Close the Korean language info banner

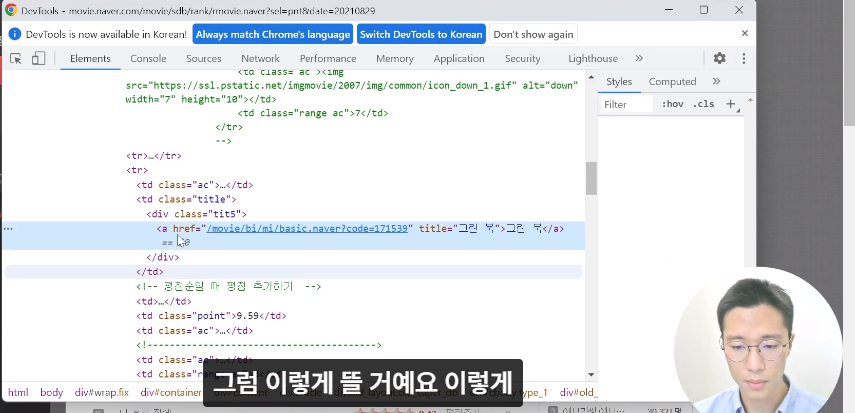tap(745, 33)
